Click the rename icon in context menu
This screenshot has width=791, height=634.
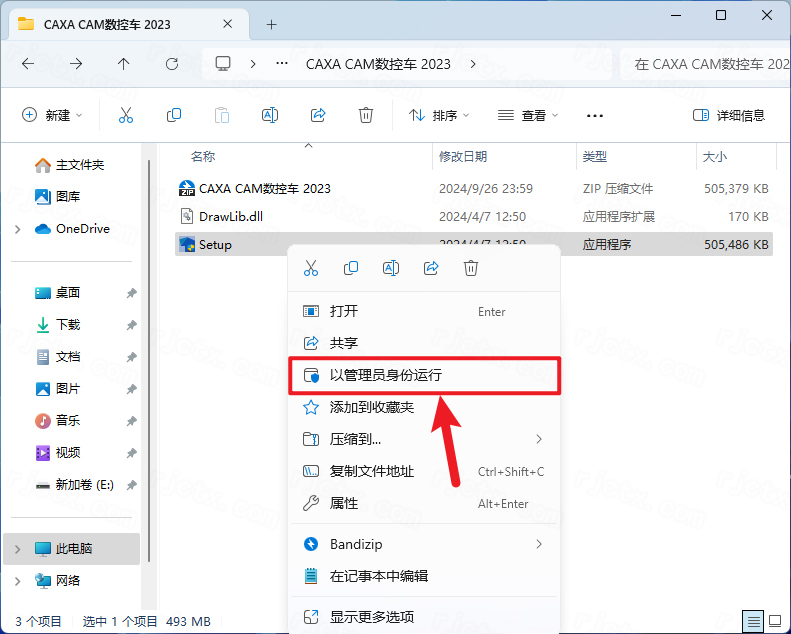(x=391, y=268)
